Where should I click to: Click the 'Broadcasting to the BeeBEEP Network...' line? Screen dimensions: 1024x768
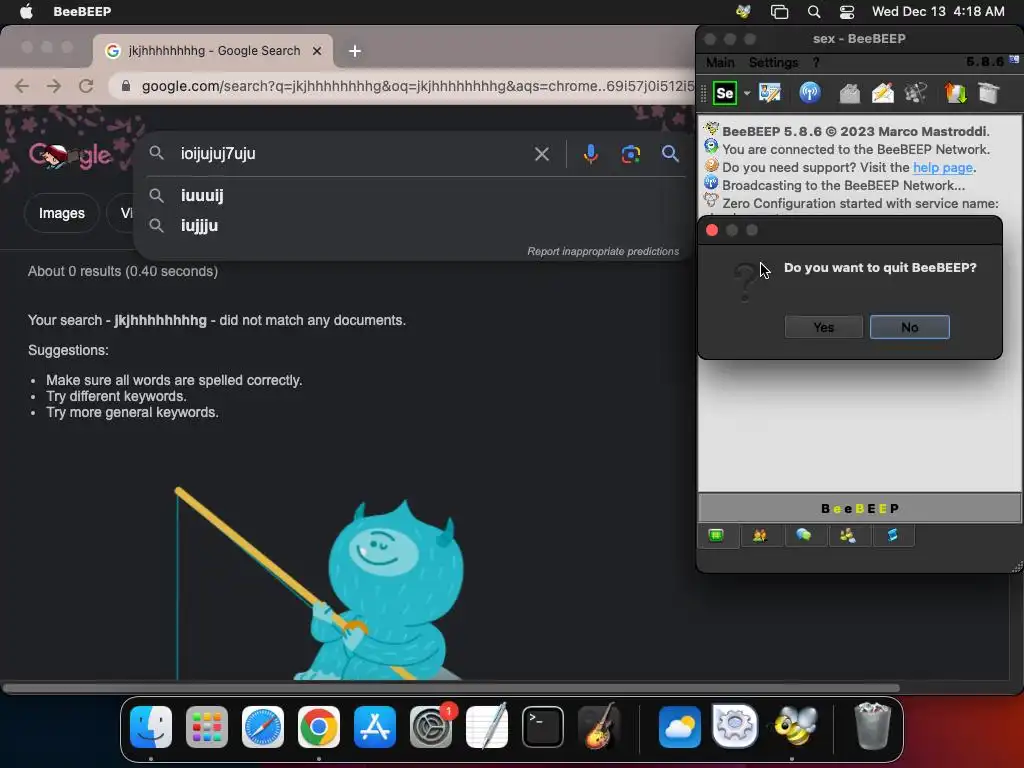click(843, 185)
